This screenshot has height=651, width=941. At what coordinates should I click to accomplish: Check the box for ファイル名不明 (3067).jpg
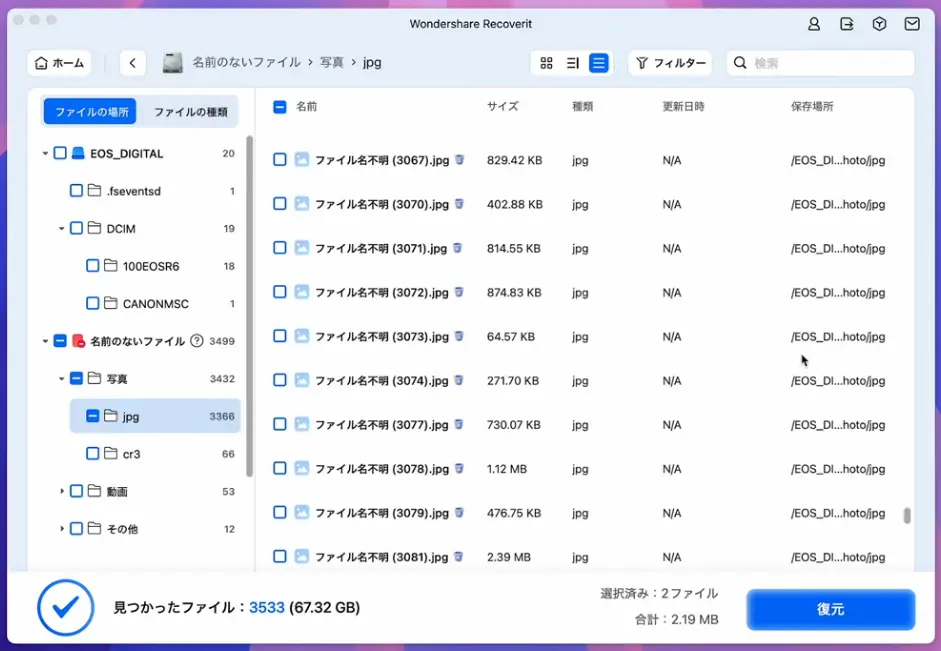click(x=280, y=160)
